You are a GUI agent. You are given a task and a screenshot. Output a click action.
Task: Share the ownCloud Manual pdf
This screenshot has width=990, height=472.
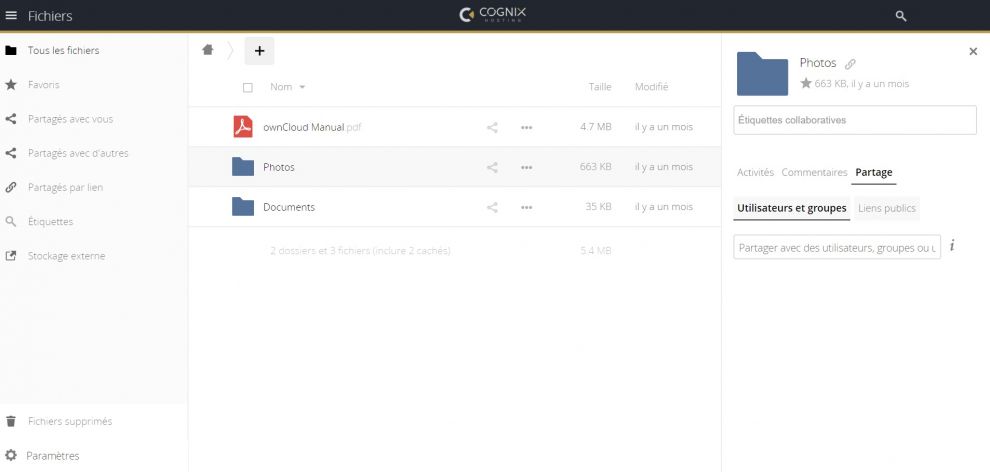[x=492, y=127]
